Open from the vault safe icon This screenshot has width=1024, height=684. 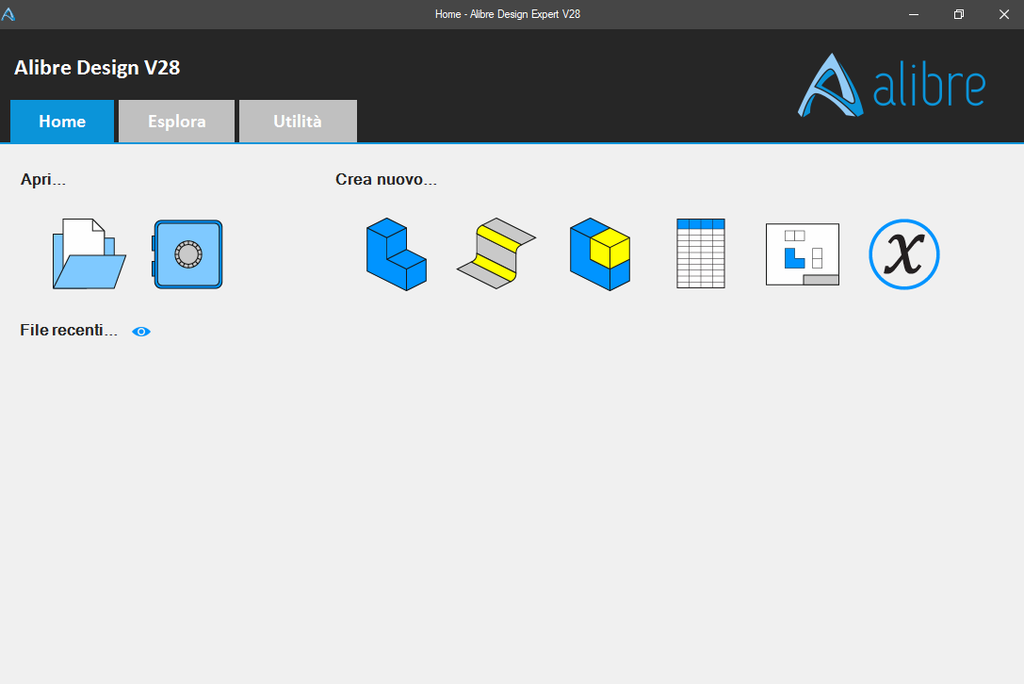(188, 254)
